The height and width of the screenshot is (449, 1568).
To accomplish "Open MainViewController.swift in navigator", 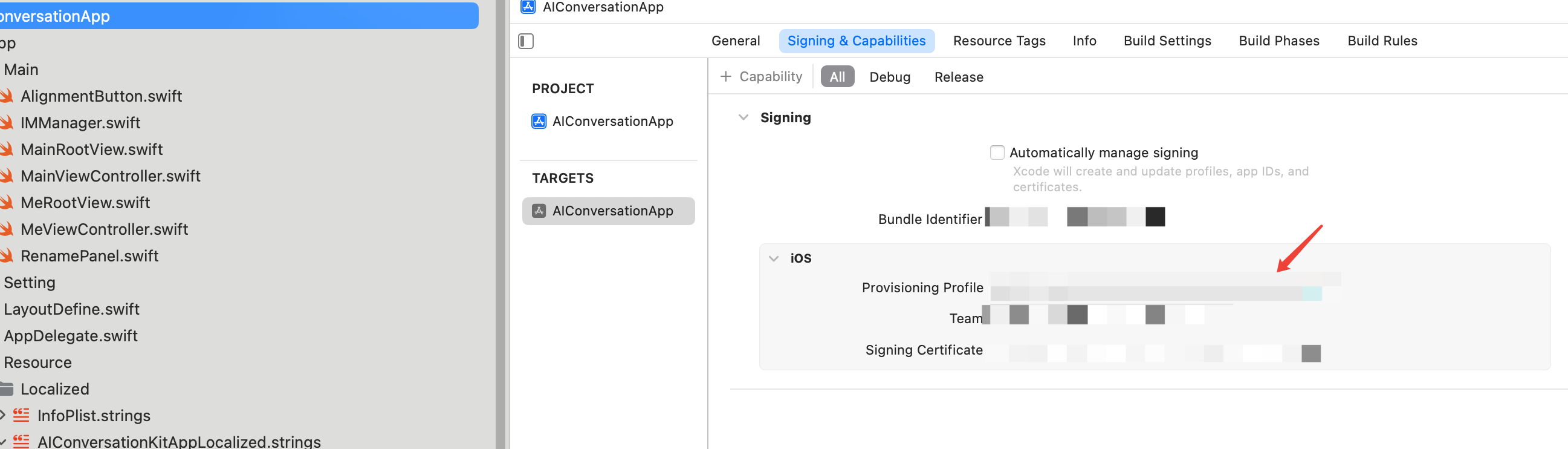I will (x=110, y=176).
